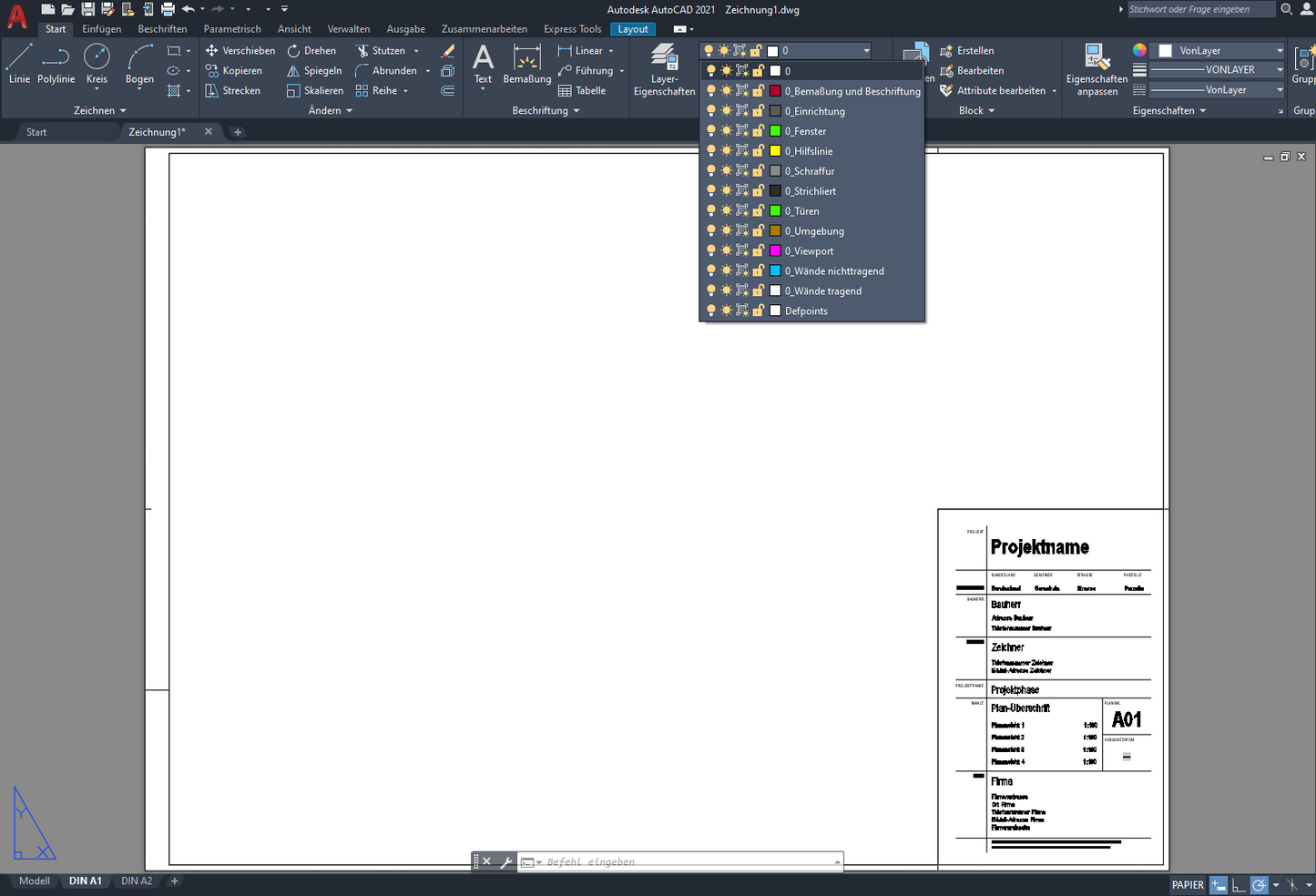Select the Polylinie tool
The image size is (1316, 896).
[56, 64]
